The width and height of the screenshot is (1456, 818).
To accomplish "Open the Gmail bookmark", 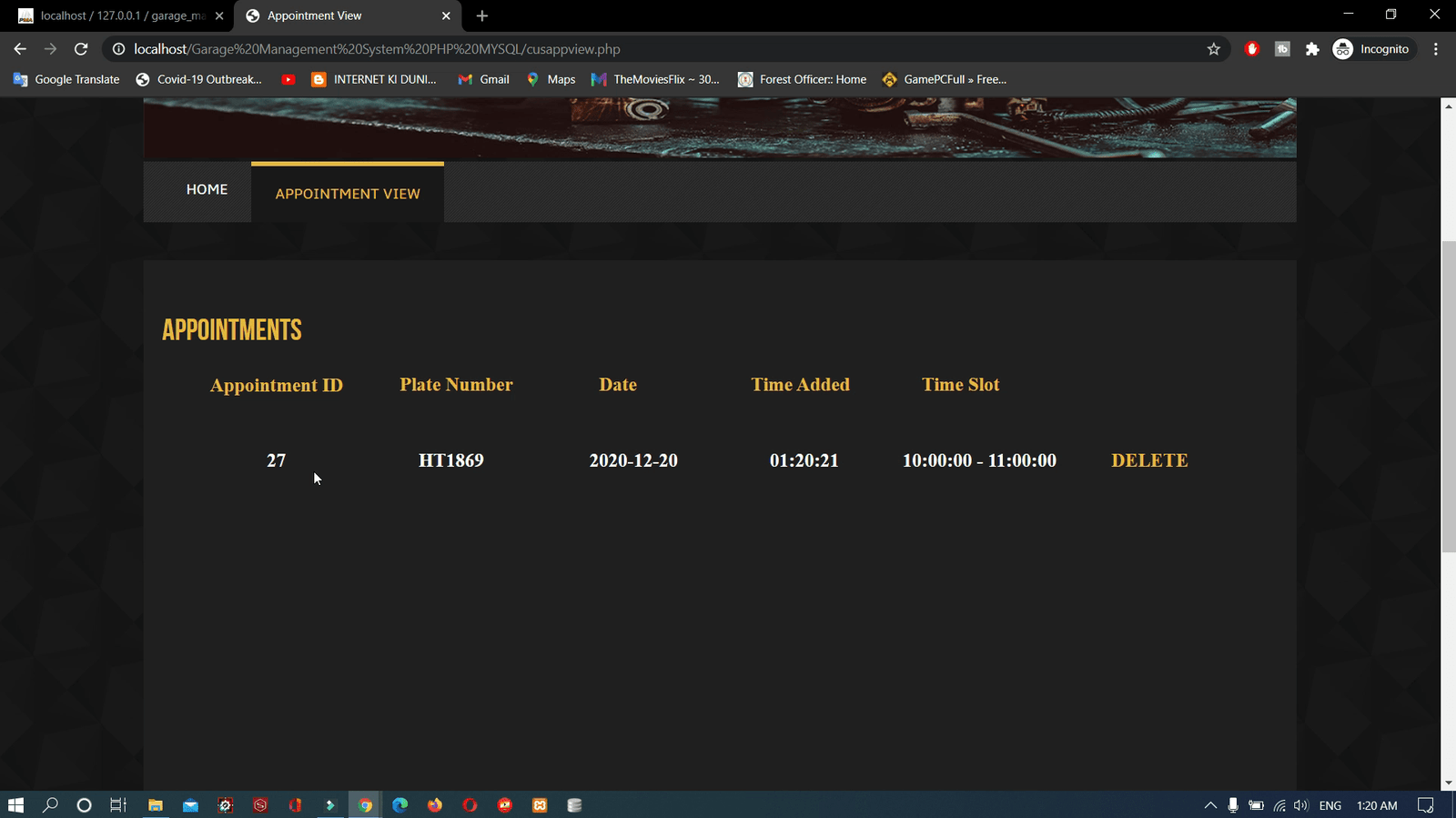I will tap(483, 79).
